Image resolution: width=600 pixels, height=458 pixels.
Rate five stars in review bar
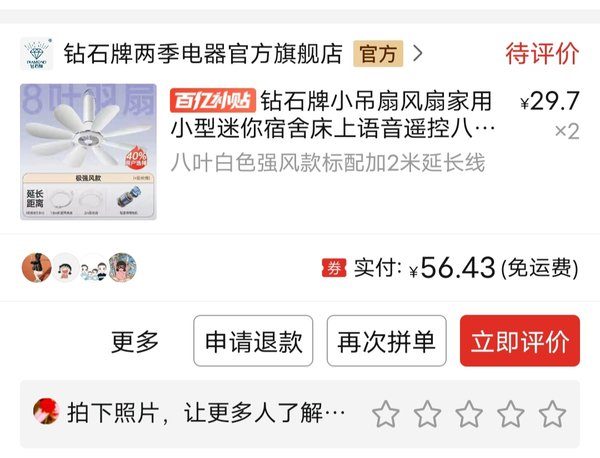[552, 414]
